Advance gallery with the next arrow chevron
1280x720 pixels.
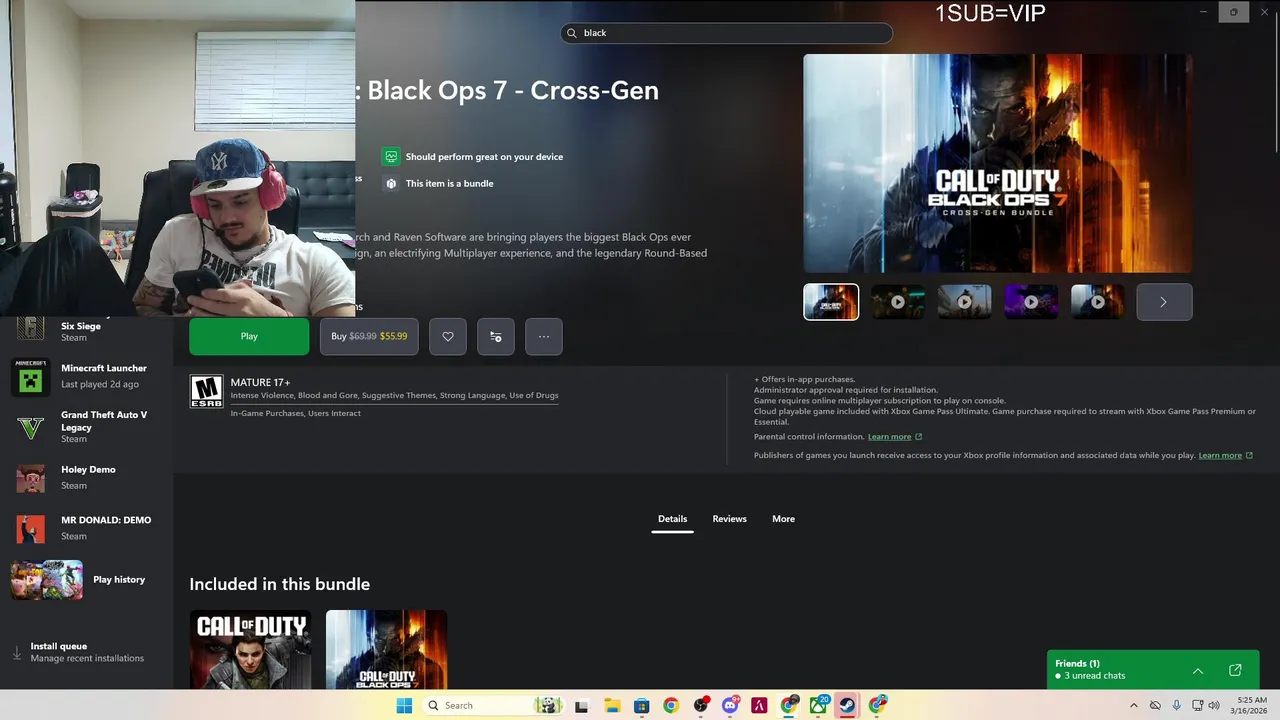[1164, 302]
